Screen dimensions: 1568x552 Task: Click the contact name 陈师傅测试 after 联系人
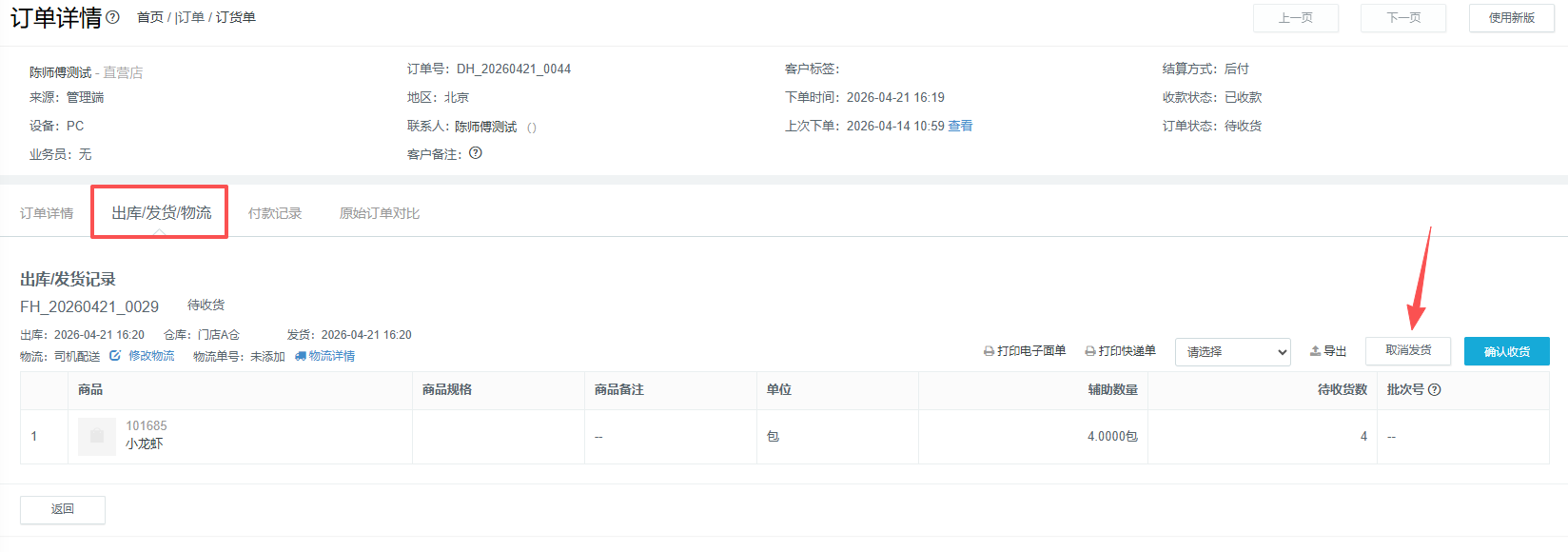pyautogui.click(x=485, y=127)
